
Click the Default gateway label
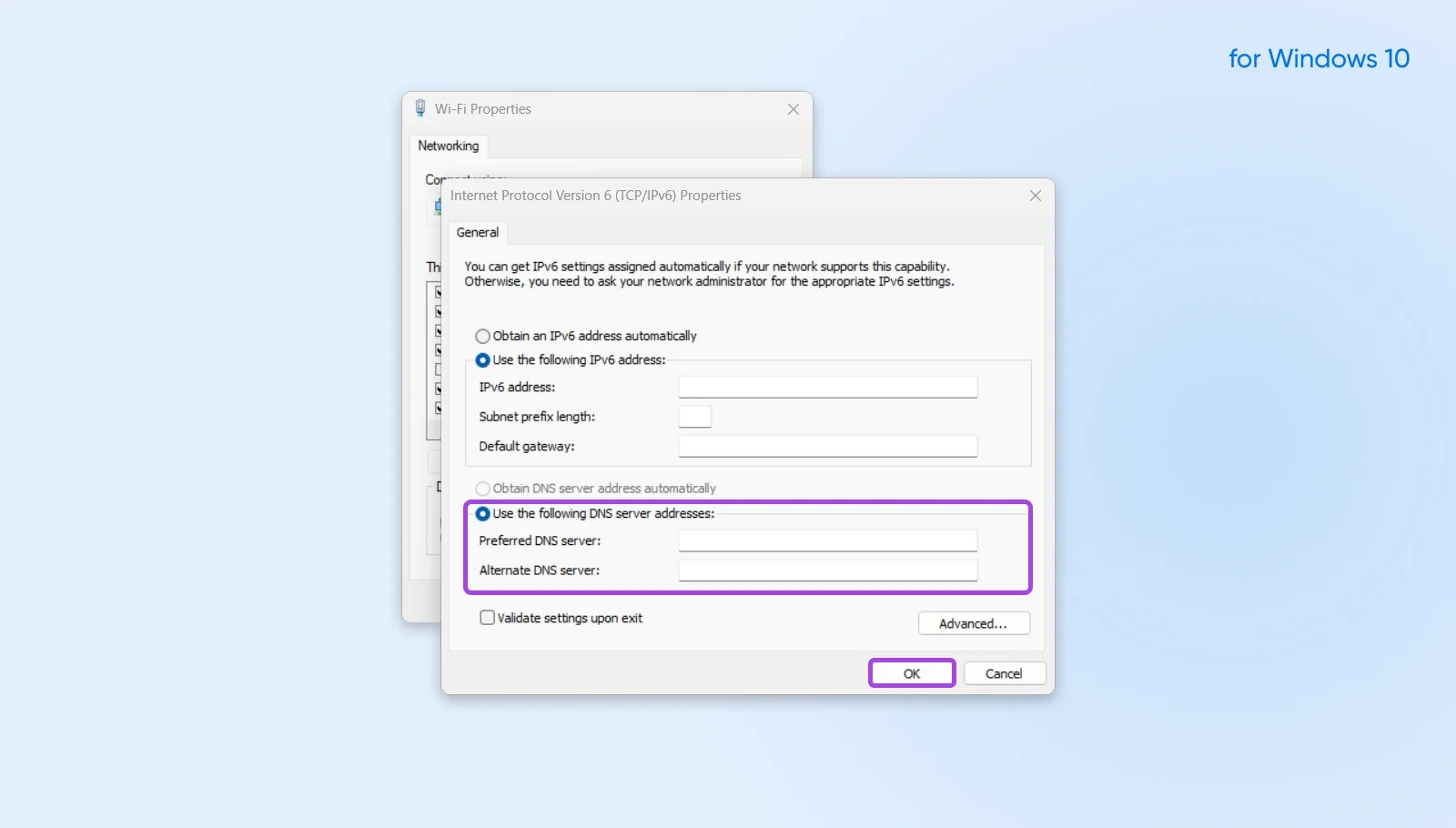tap(527, 446)
